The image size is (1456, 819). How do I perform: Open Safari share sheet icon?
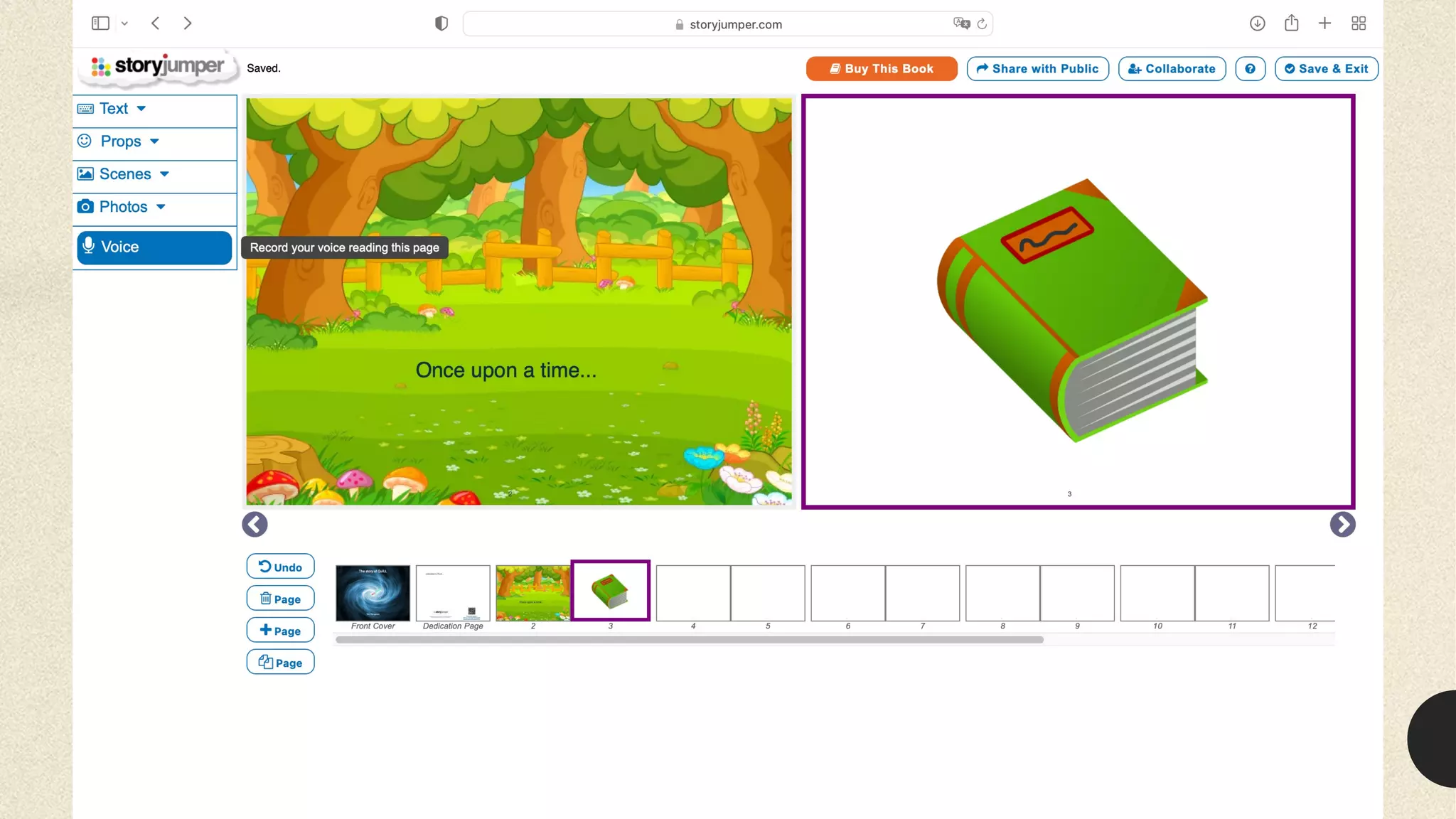(1291, 23)
